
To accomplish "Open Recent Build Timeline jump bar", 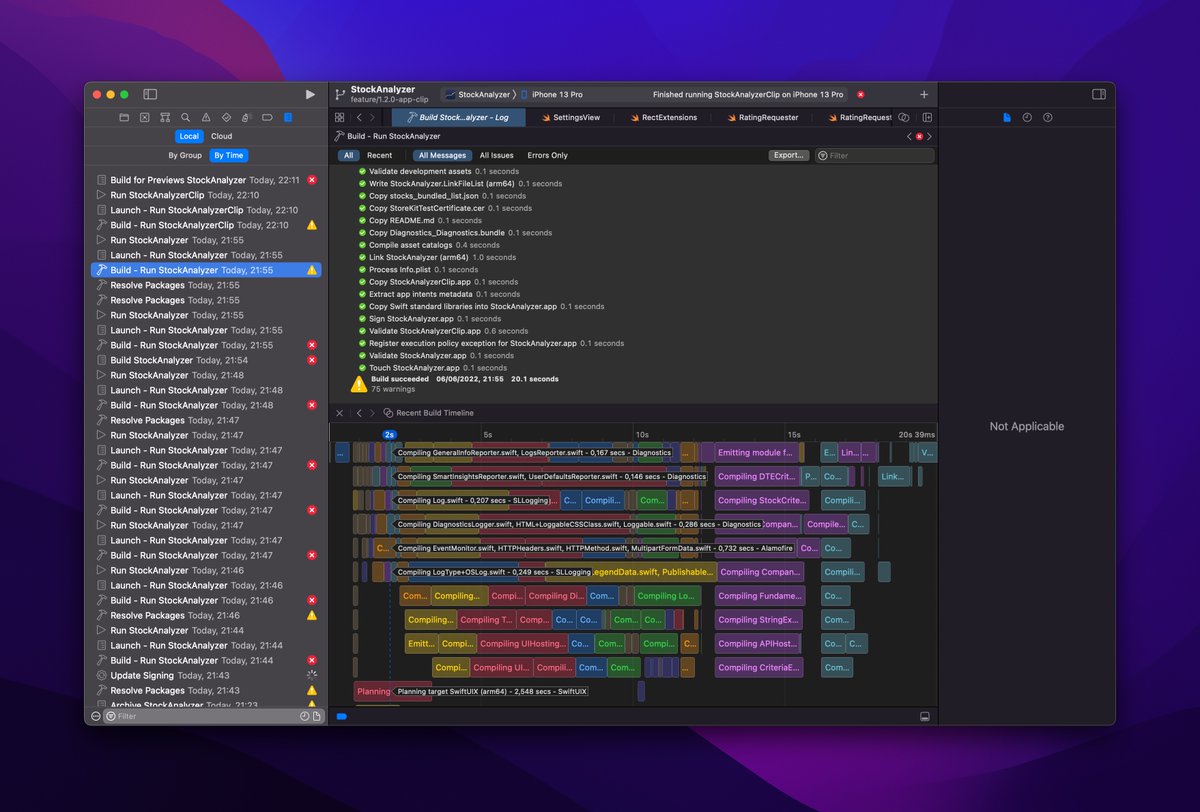I will [x=429, y=413].
